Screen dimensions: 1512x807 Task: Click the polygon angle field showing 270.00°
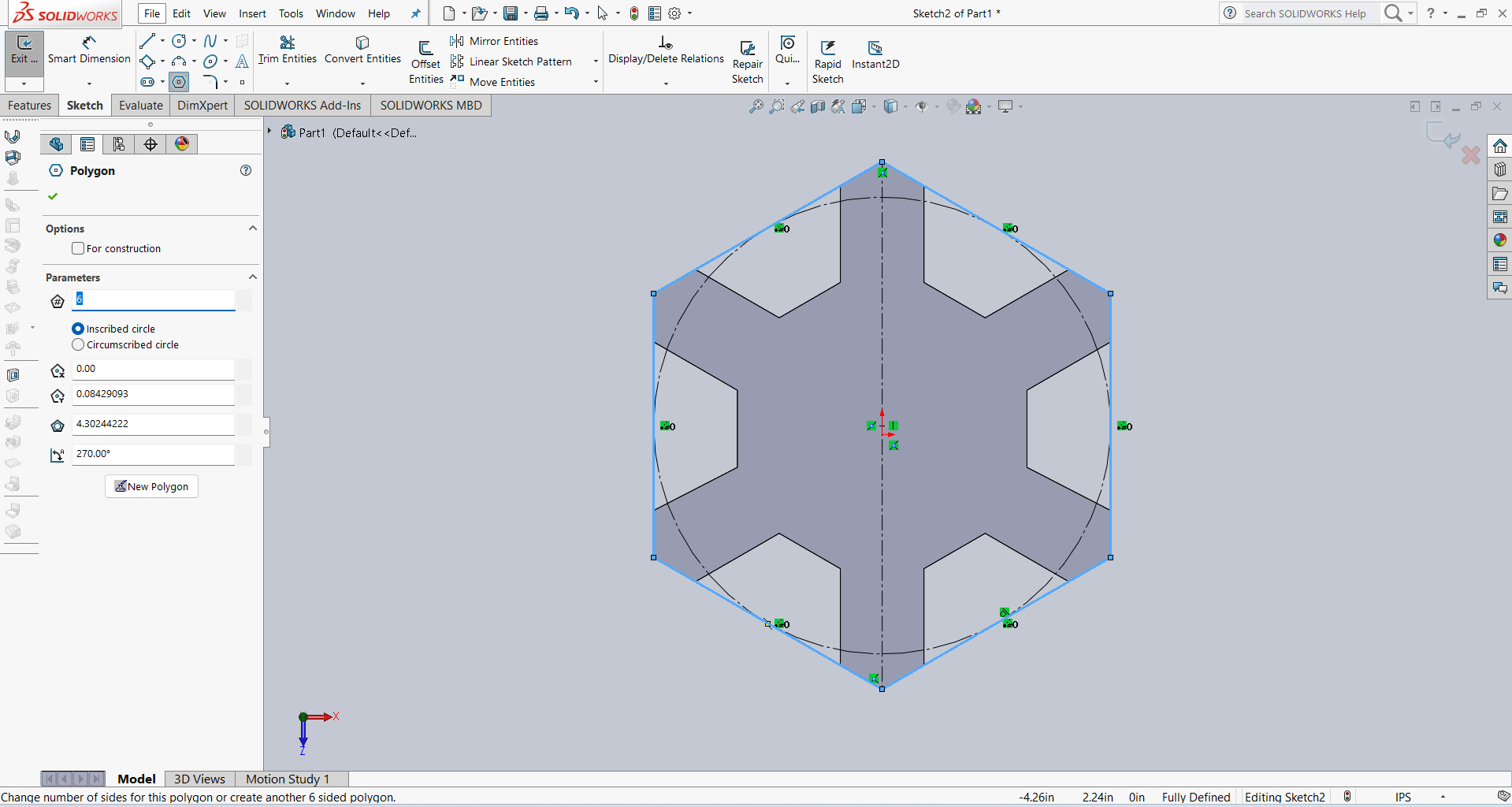click(x=154, y=454)
